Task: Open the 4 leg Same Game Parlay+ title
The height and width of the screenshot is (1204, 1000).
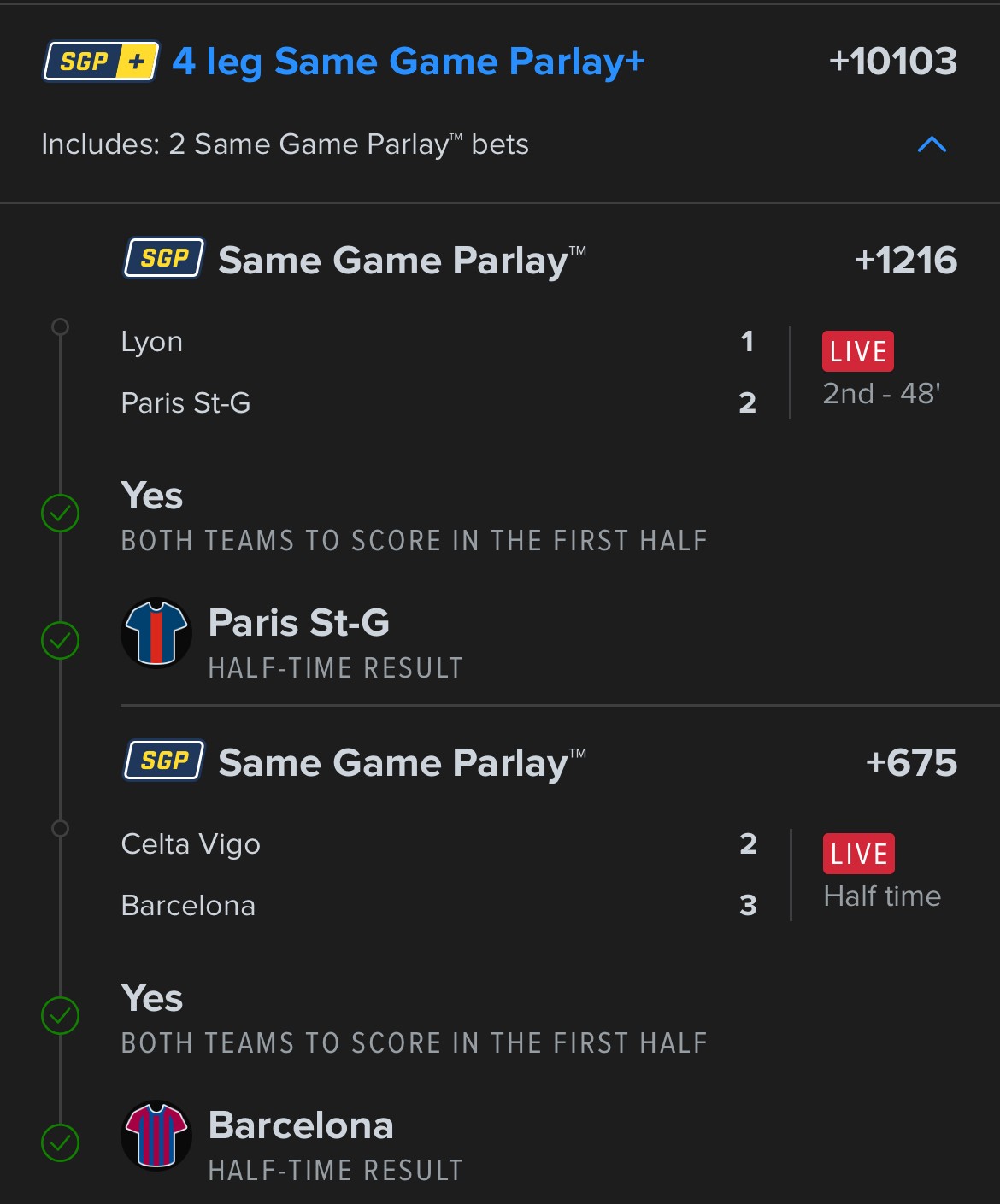Action: (x=409, y=62)
